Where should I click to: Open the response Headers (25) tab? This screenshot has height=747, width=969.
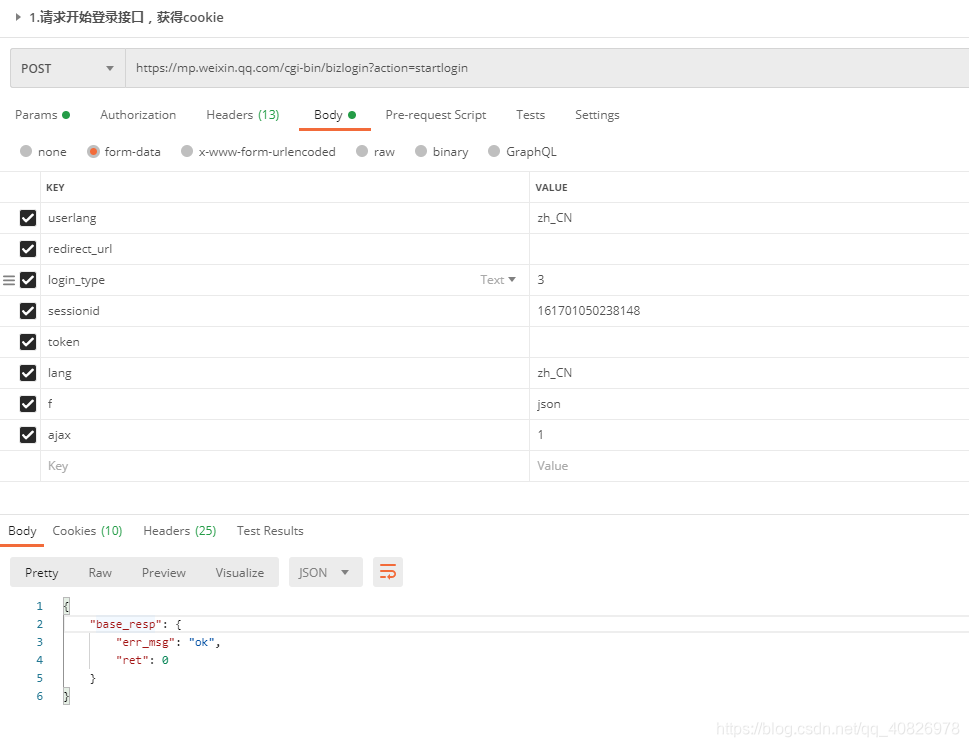point(180,531)
